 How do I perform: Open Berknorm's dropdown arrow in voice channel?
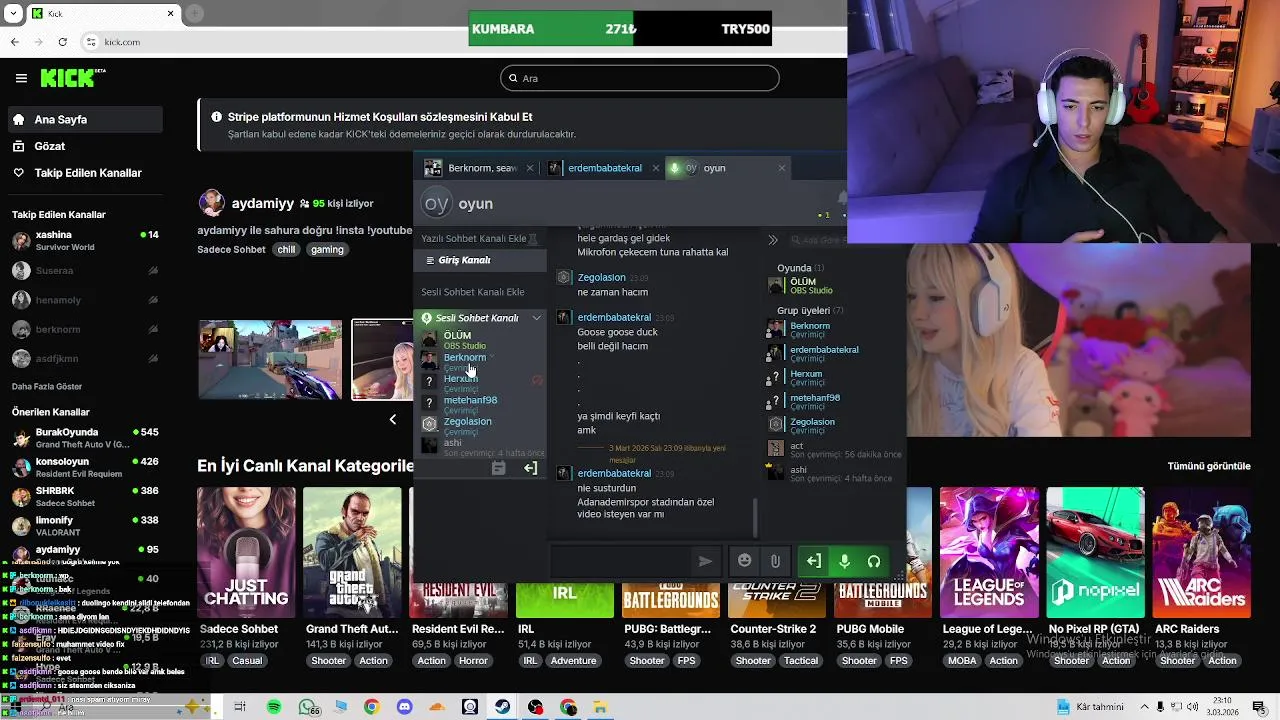click(492, 357)
